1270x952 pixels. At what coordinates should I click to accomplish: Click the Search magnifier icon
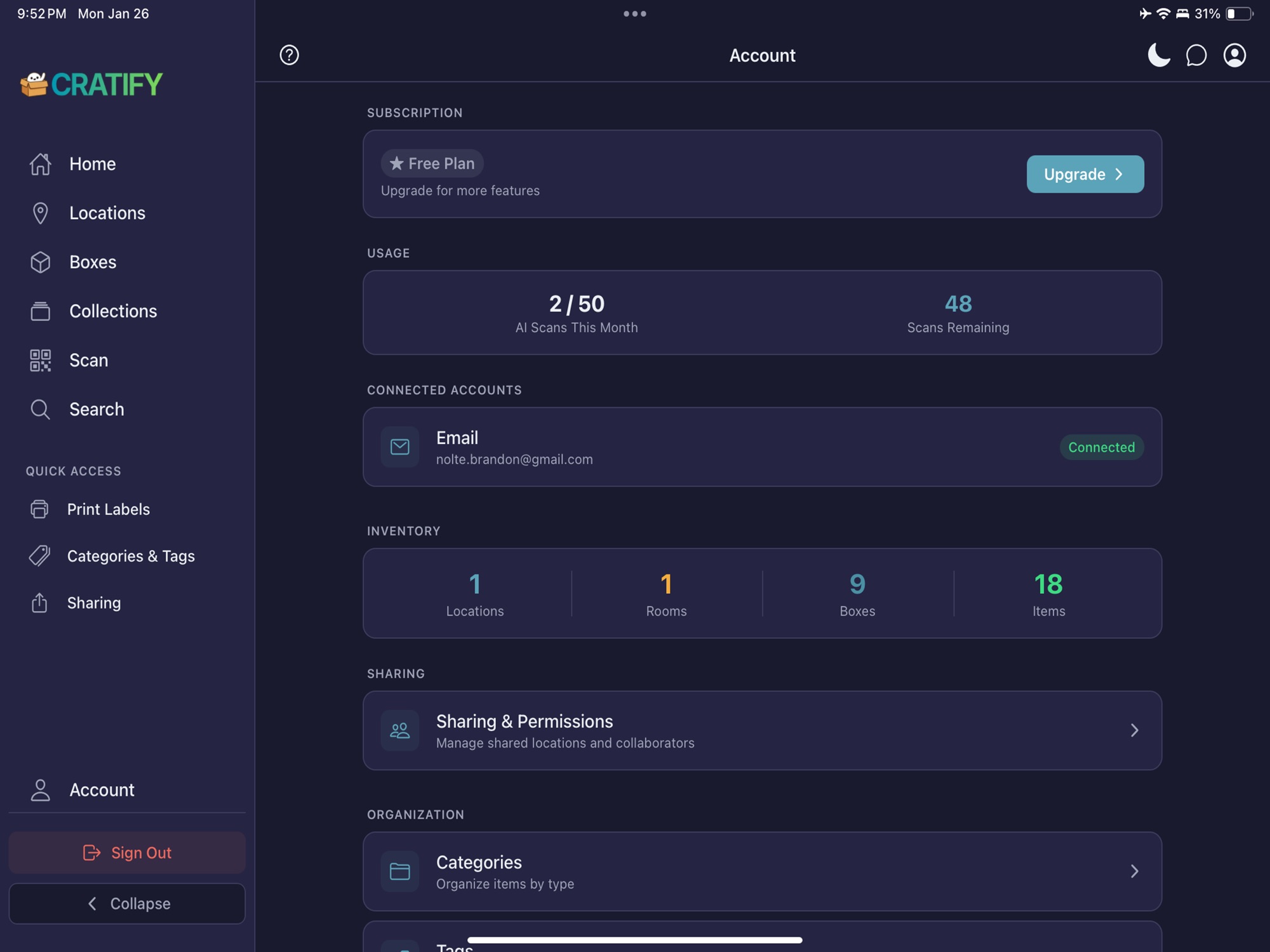click(40, 409)
